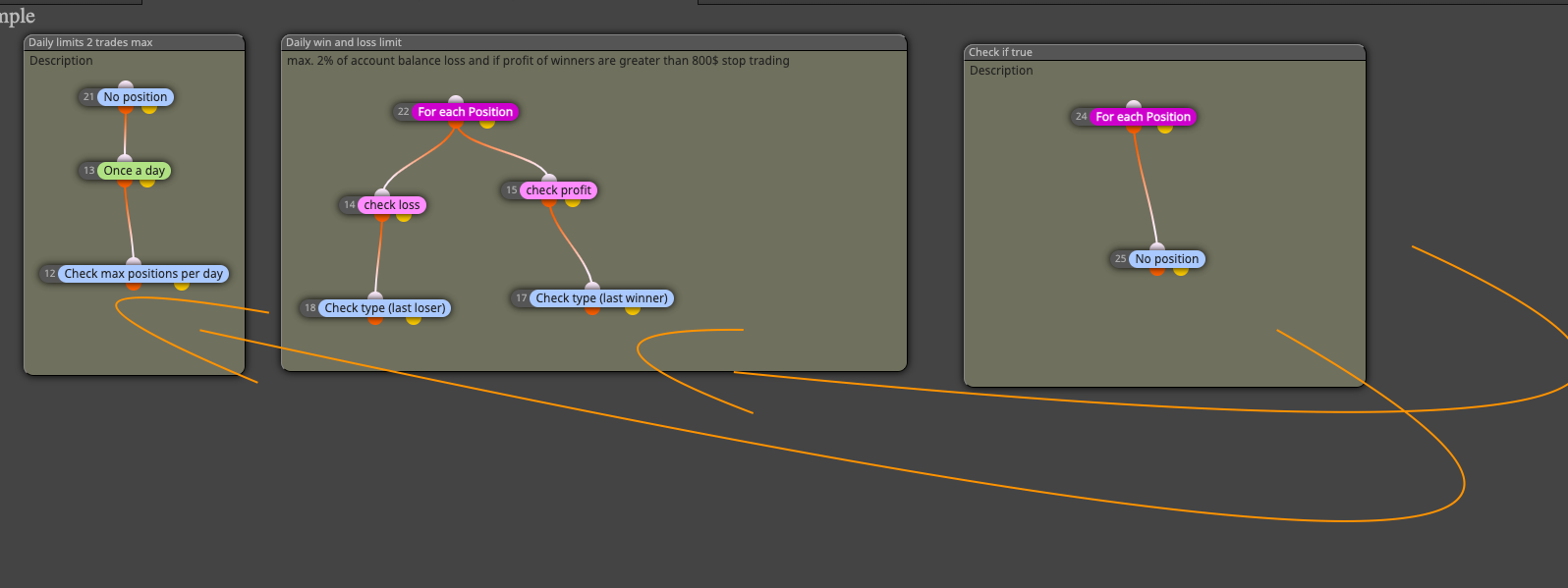Viewport: 1568px width, 588px height.
Task: Click the number 18 badge
Action: (x=310, y=308)
